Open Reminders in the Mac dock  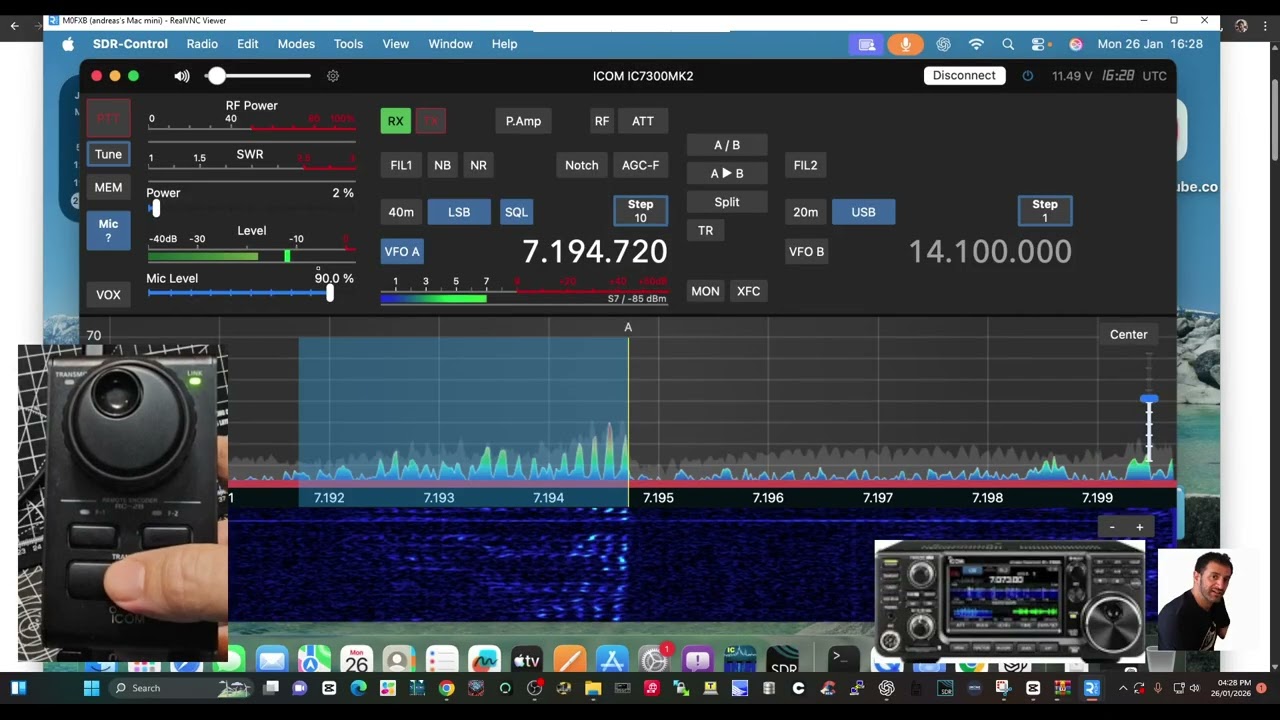[441, 660]
